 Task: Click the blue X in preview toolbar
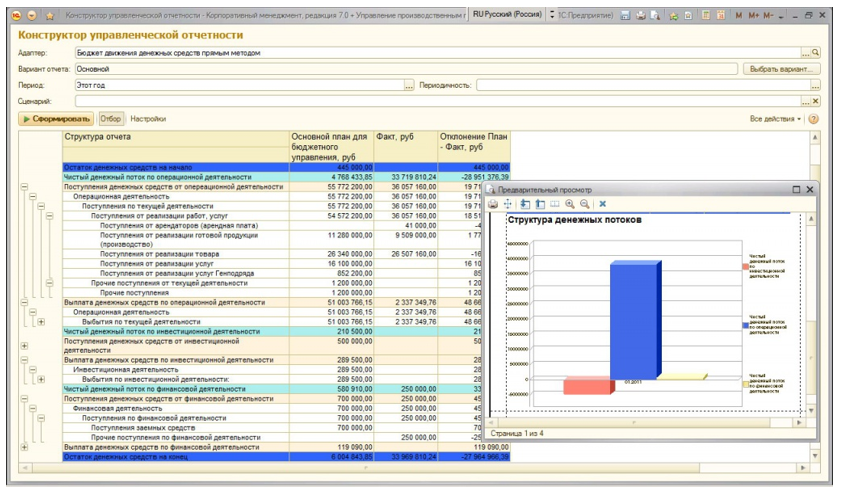603,204
